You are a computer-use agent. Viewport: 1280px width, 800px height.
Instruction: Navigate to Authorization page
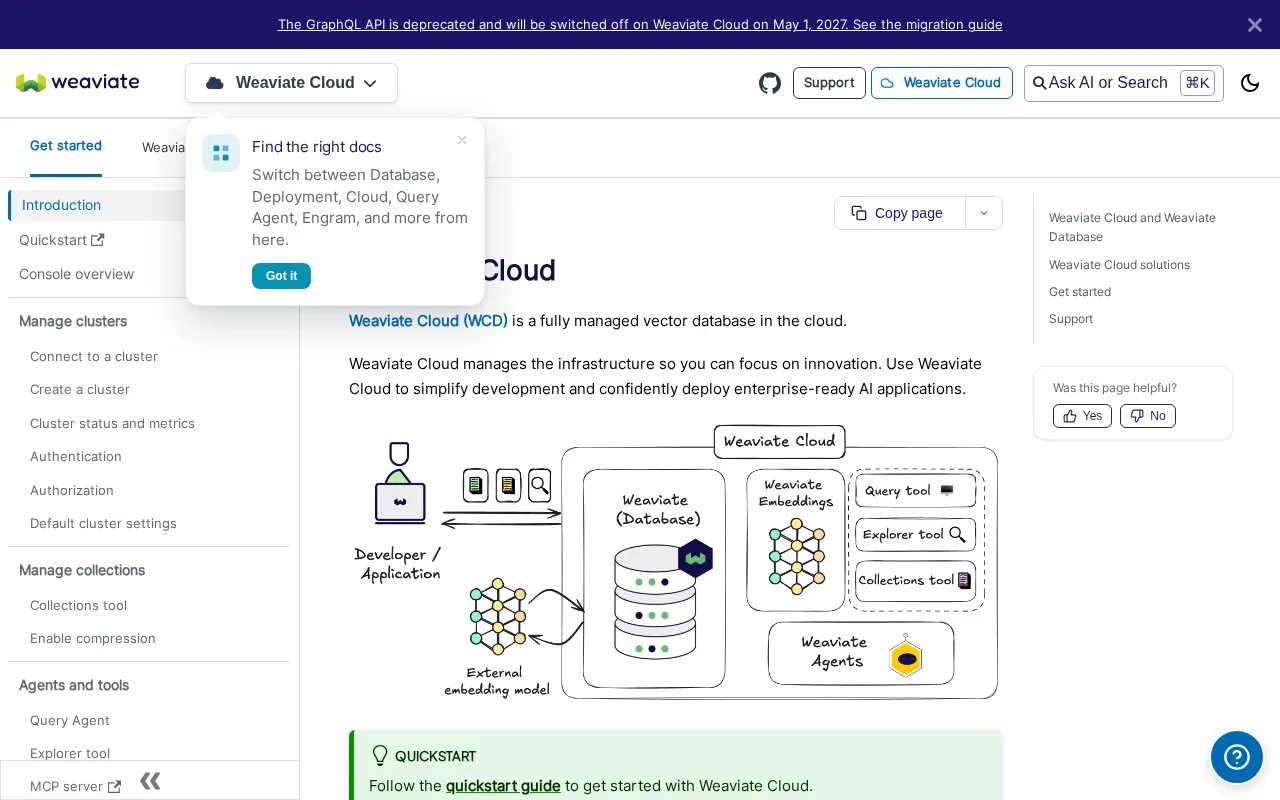[72, 490]
